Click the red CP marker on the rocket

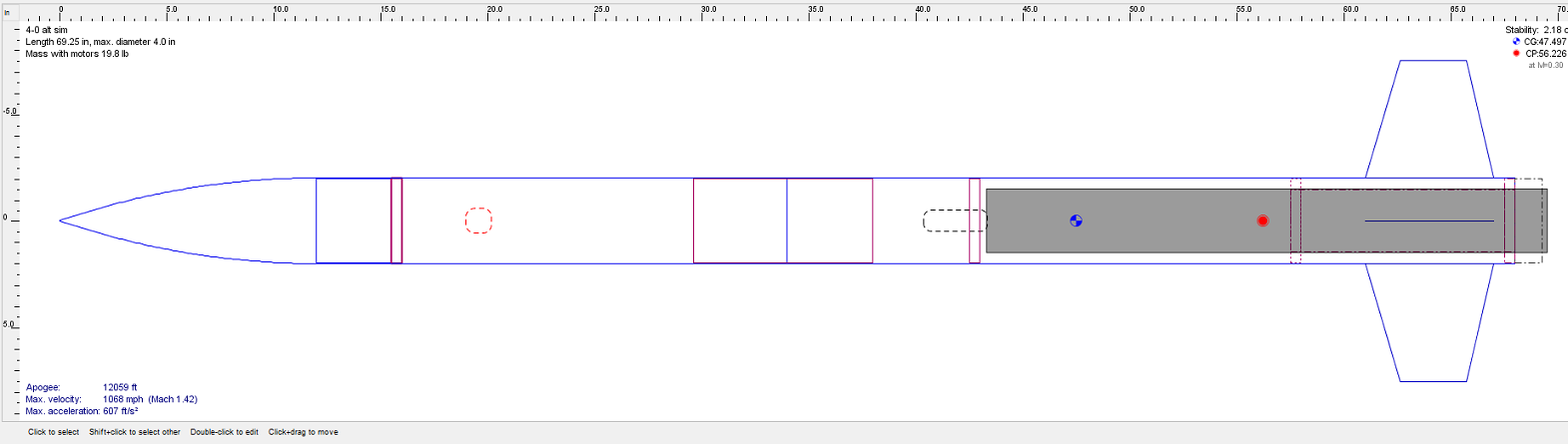point(1262,221)
